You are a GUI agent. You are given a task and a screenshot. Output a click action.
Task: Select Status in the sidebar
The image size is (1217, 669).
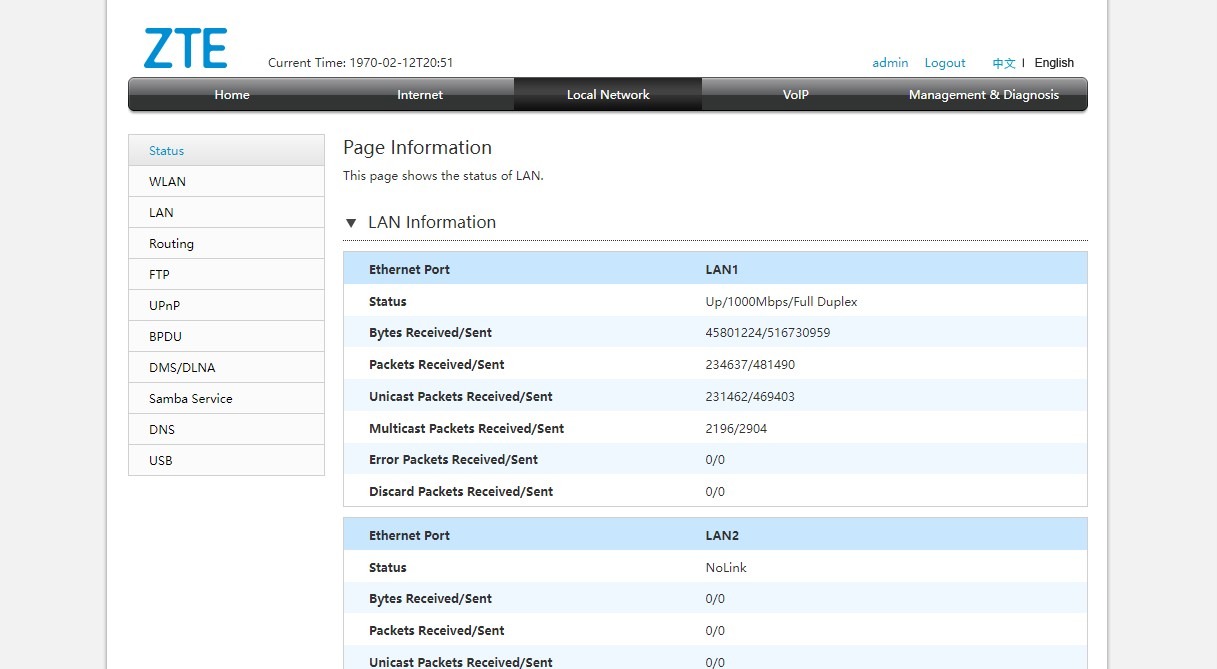click(x=165, y=150)
